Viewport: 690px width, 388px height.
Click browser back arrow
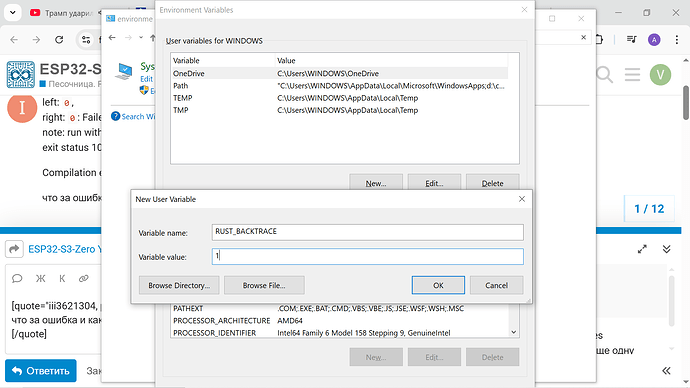[x=14, y=40]
